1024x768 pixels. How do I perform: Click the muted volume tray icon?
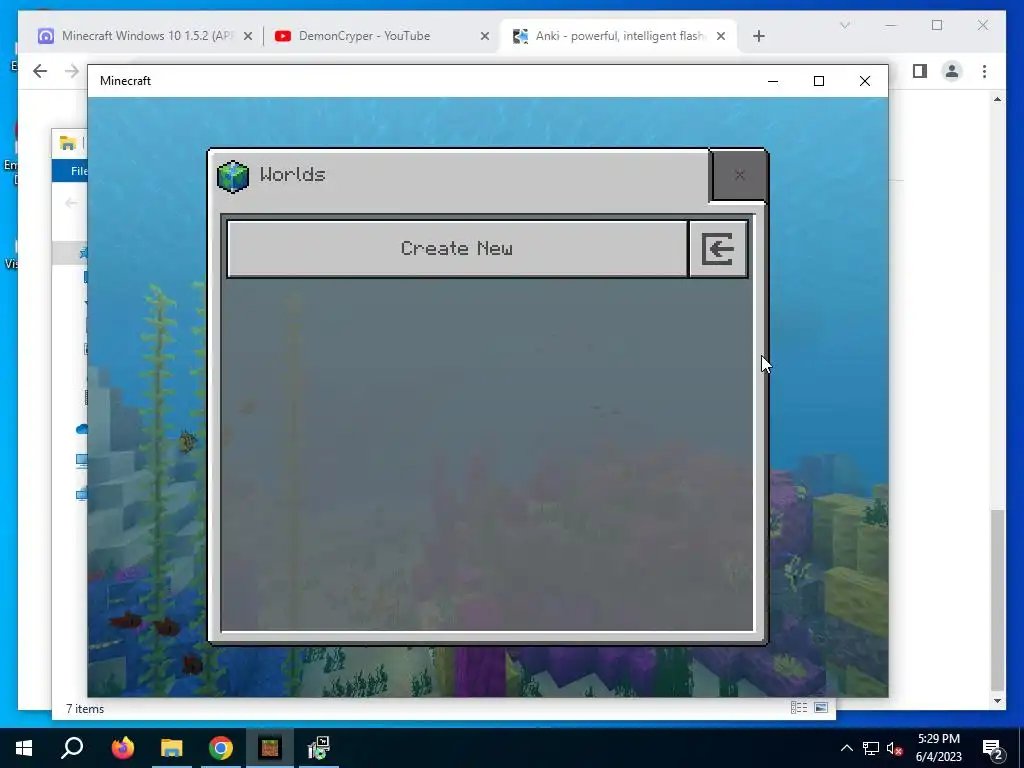pyautogui.click(x=895, y=748)
